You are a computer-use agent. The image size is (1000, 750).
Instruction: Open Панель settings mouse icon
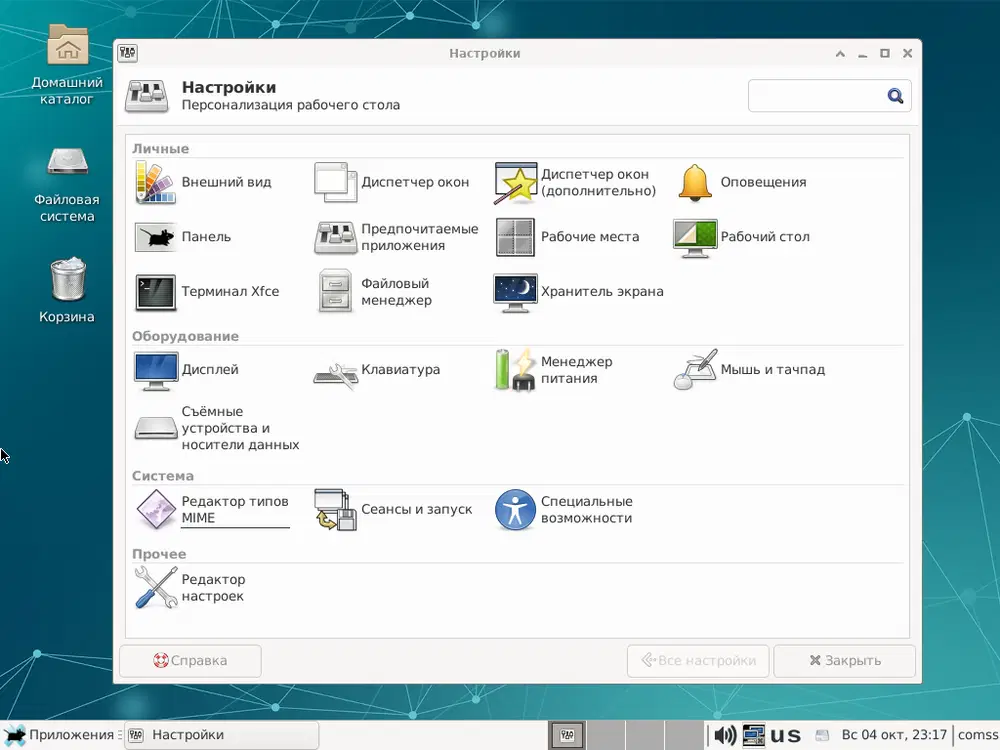tap(155, 237)
